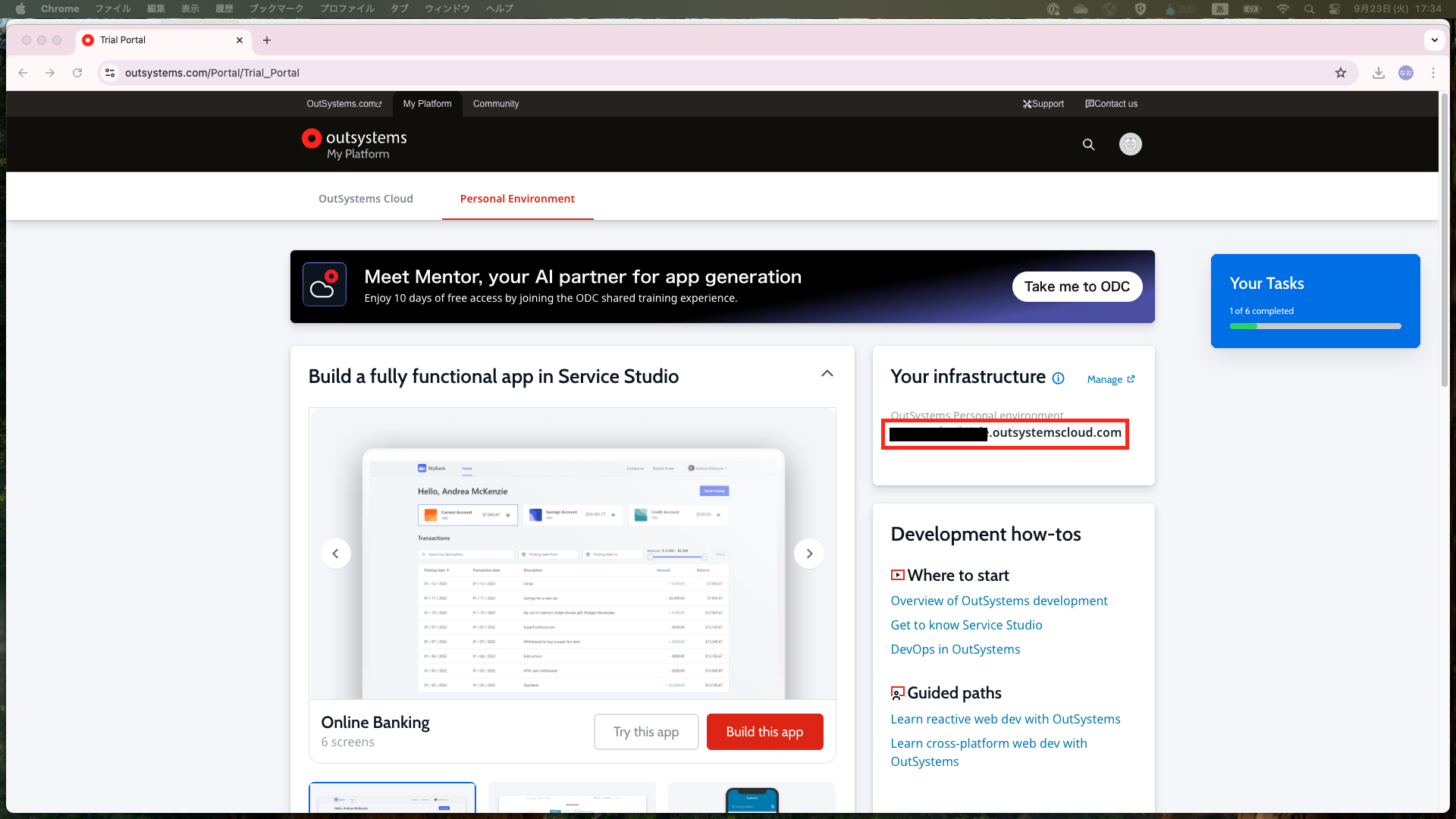This screenshot has height=819, width=1456.
Task: Show previous app with left carousel arrow
Action: [335, 554]
